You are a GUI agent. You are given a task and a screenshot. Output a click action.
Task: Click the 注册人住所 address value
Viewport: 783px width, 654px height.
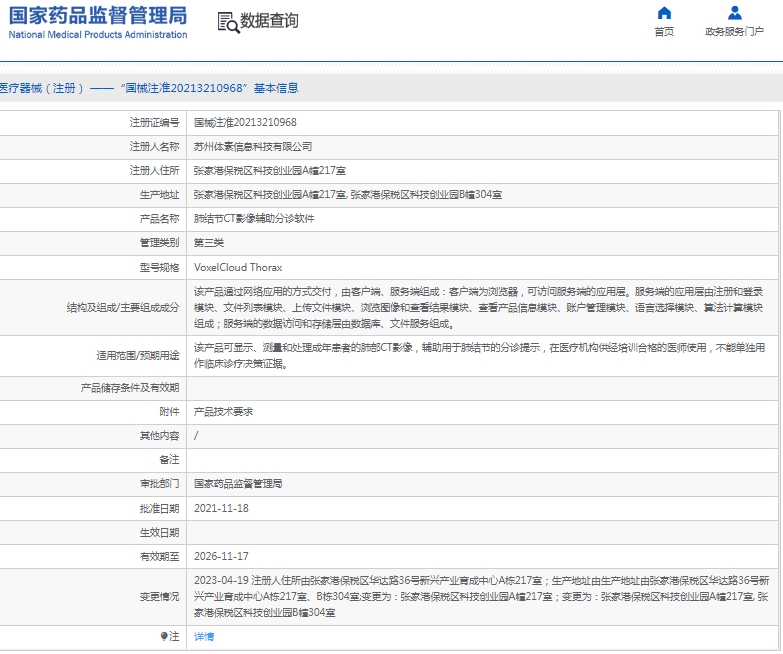point(270,171)
